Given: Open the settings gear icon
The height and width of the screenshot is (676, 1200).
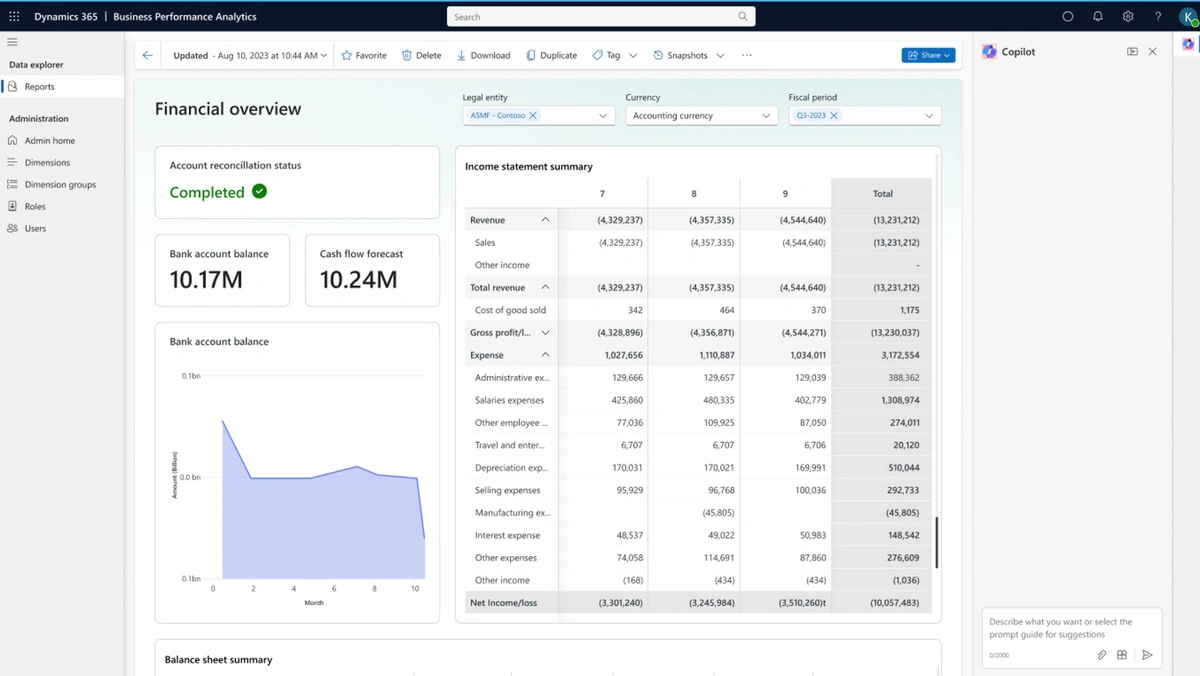Looking at the screenshot, I should click(x=1128, y=16).
